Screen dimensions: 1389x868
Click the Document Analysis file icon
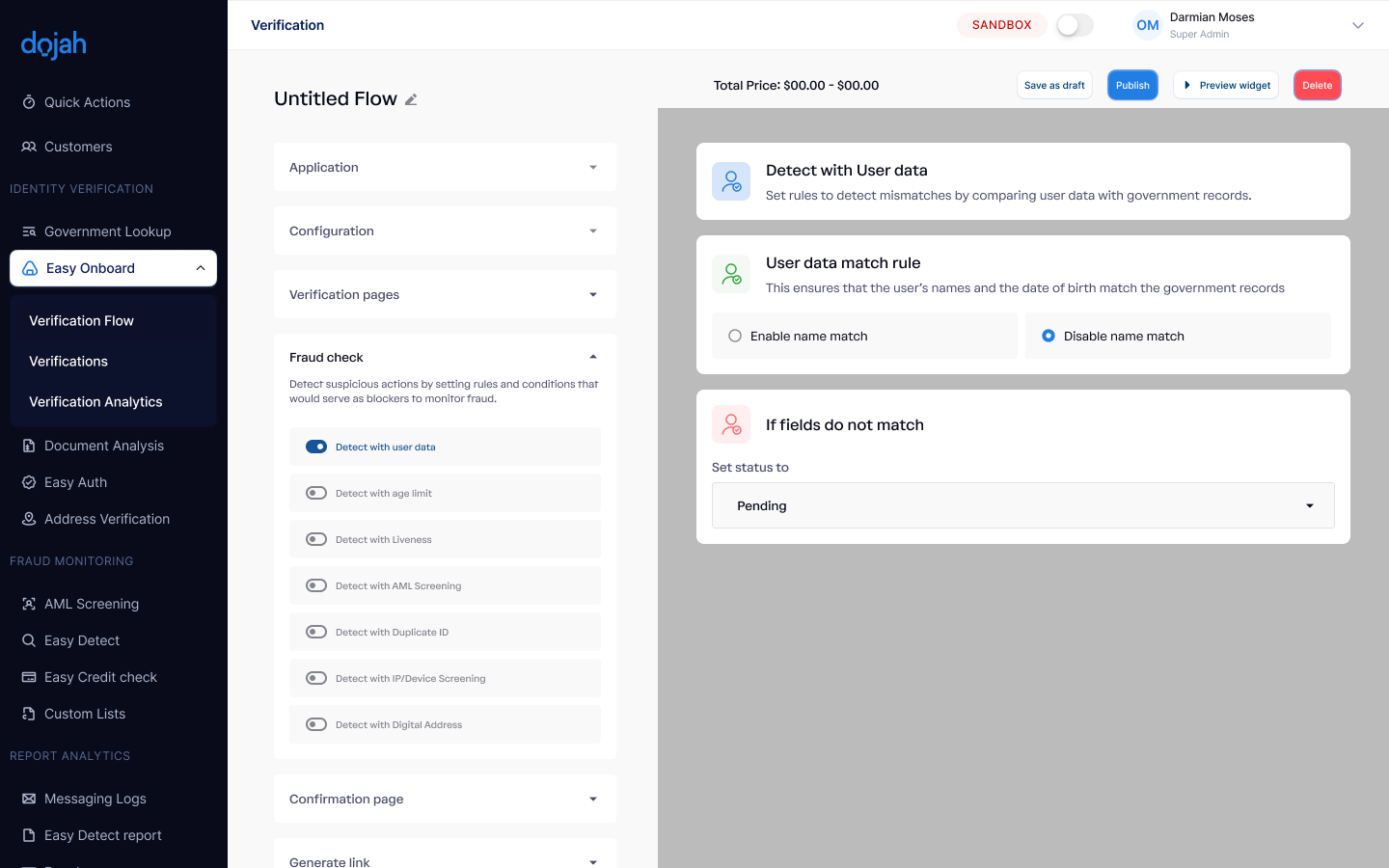29,446
